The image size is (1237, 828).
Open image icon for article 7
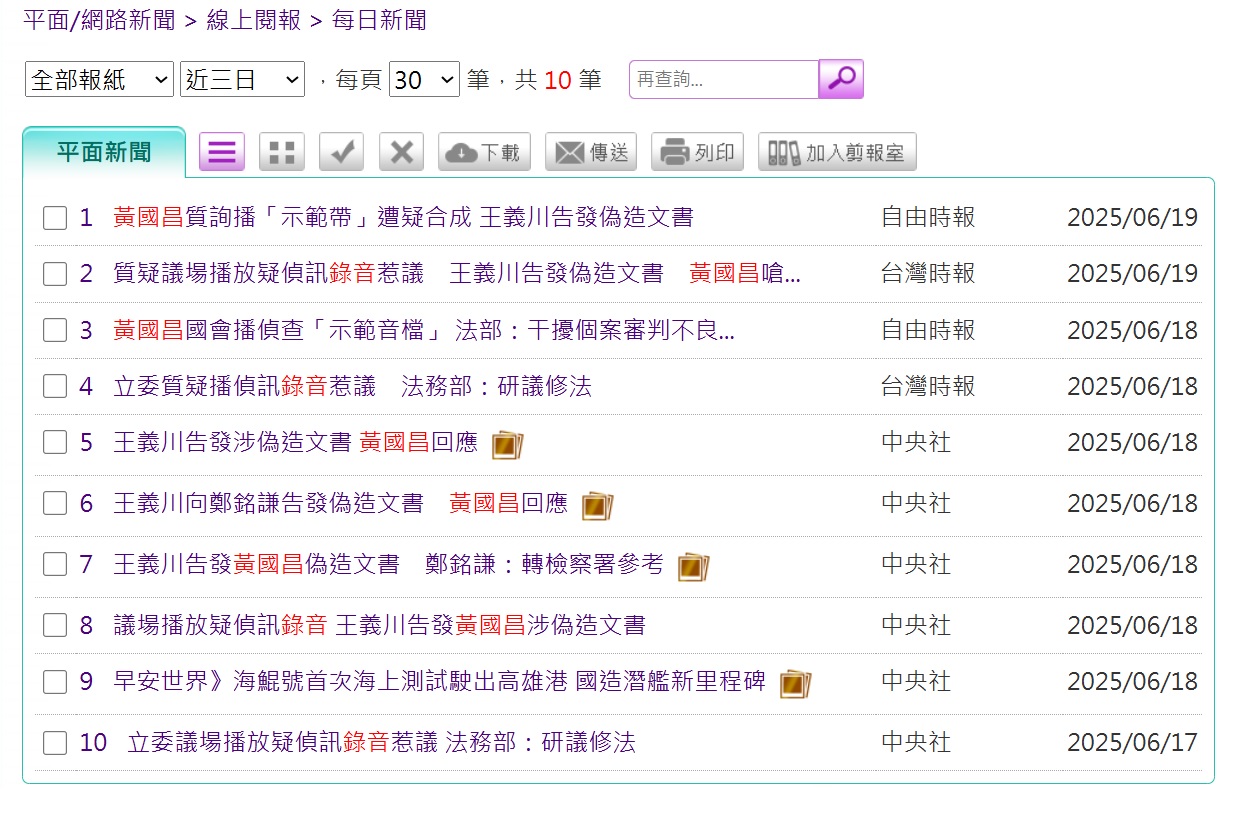tap(694, 566)
